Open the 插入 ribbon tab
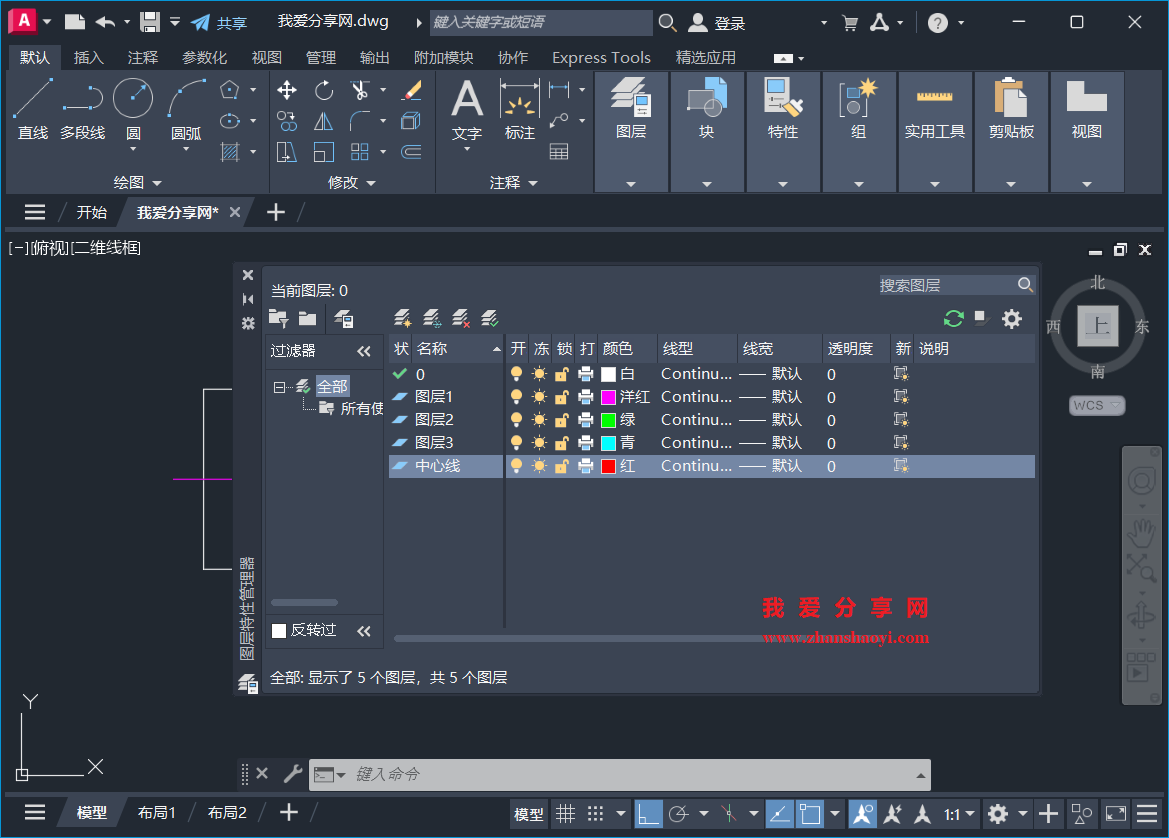1169x838 pixels. [89, 57]
